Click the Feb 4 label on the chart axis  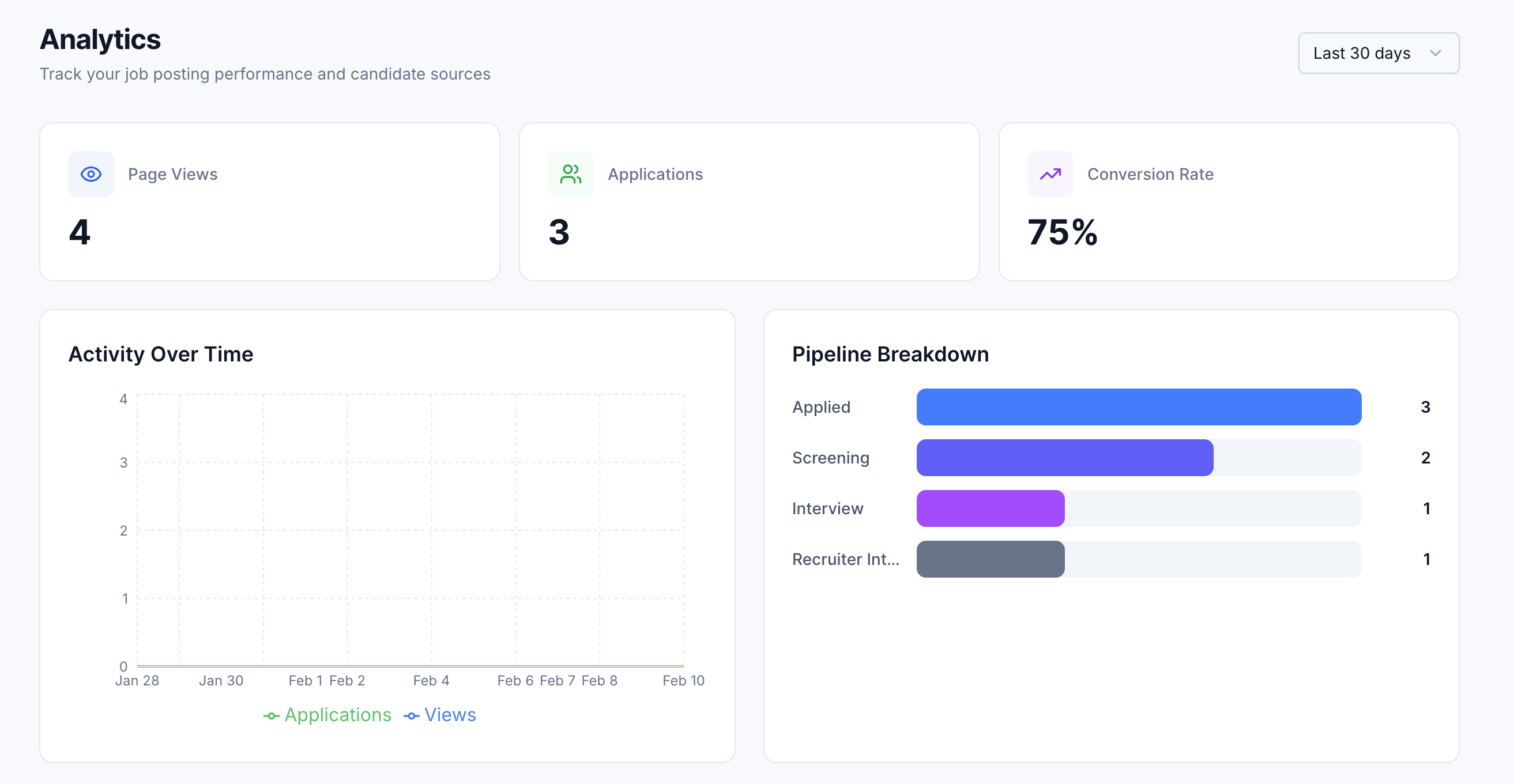pyautogui.click(x=431, y=680)
